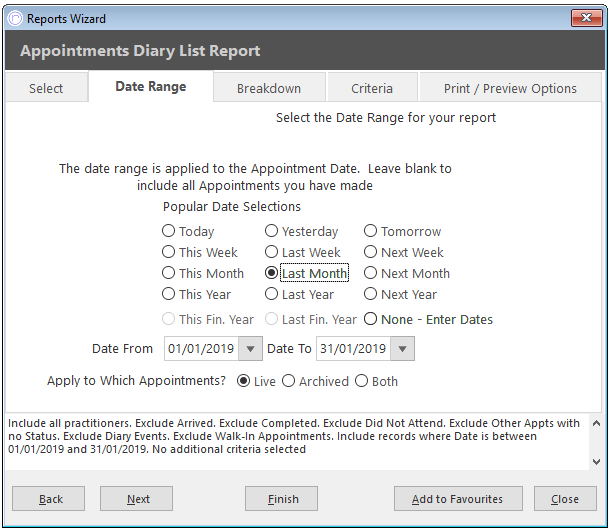This screenshot has width=612, height=532.
Task: Click Add to Favourites button
Action: pos(458,498)
